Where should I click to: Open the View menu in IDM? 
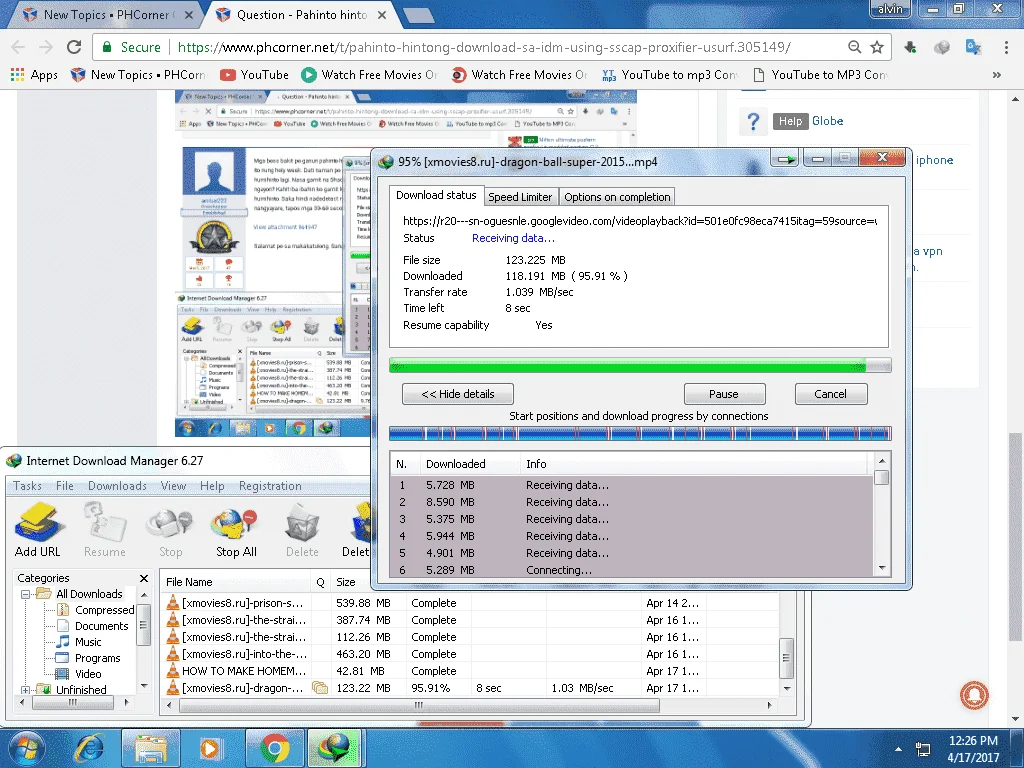click(x=174, y=486)
